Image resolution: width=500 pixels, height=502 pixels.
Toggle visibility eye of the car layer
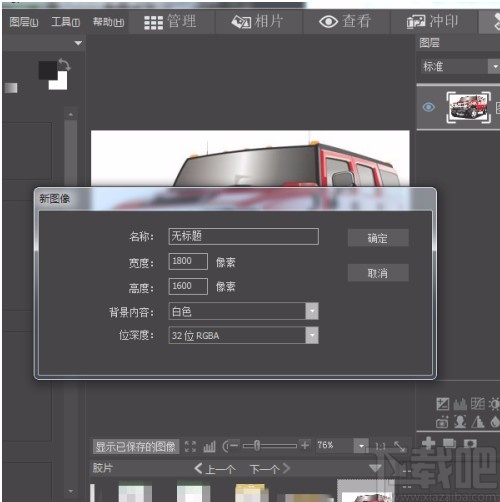click(429, 107)
